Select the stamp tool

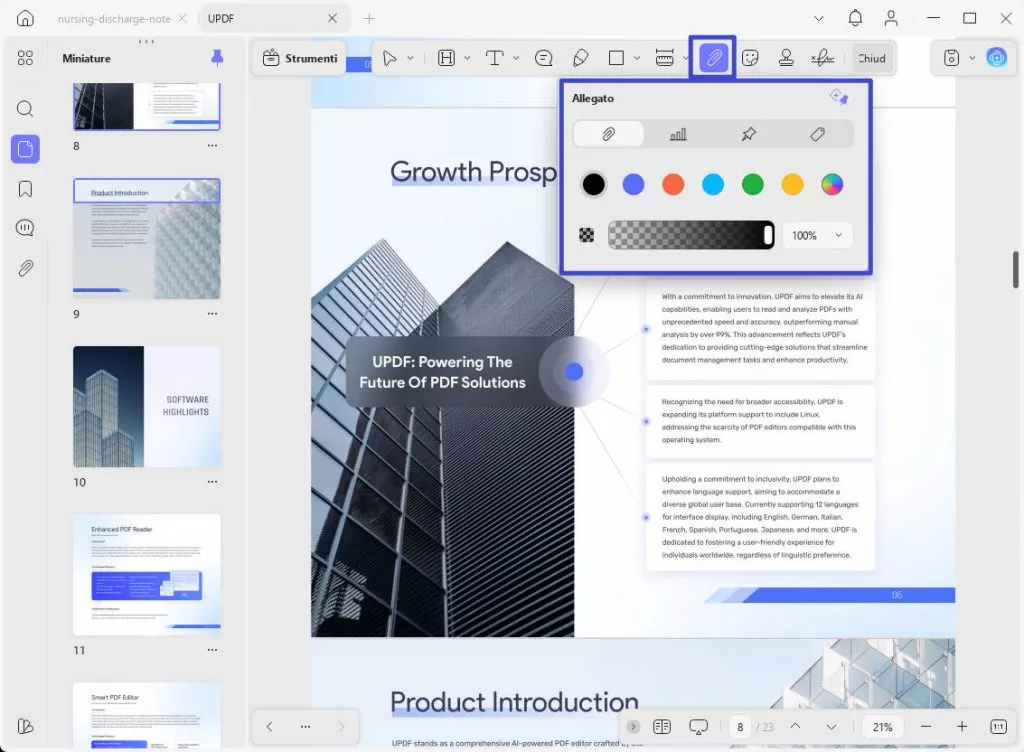pyautogui.click(x=786, y=58)
